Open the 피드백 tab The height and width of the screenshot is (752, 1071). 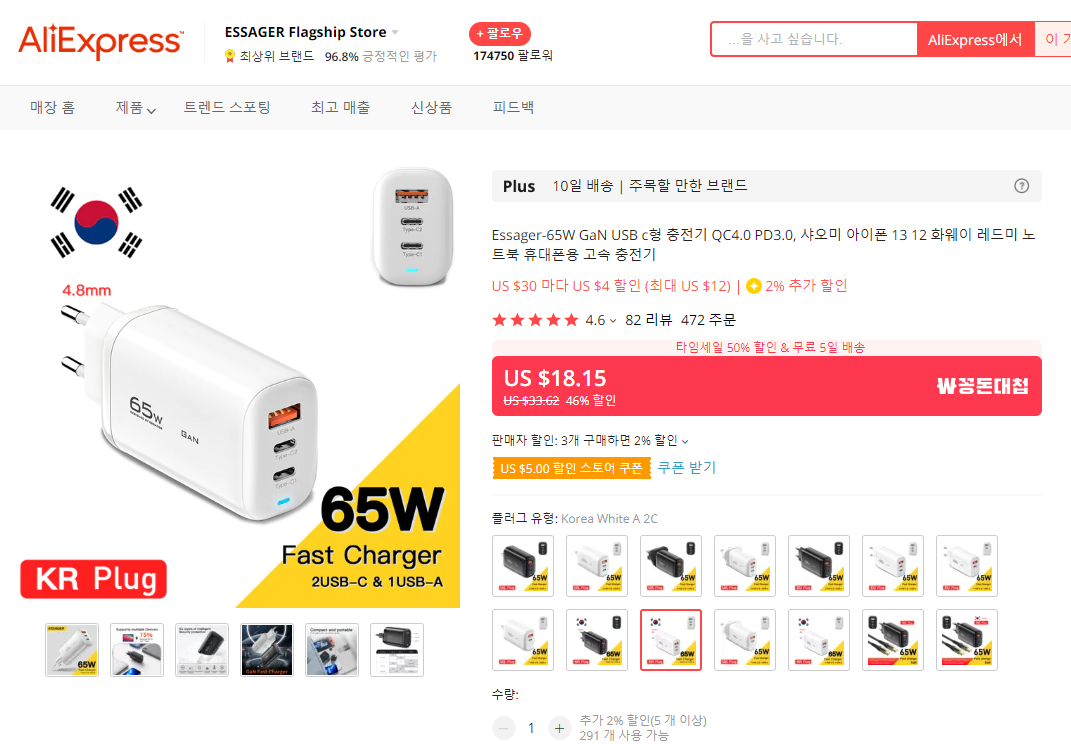pyautogui.click(x=513, y=107)
